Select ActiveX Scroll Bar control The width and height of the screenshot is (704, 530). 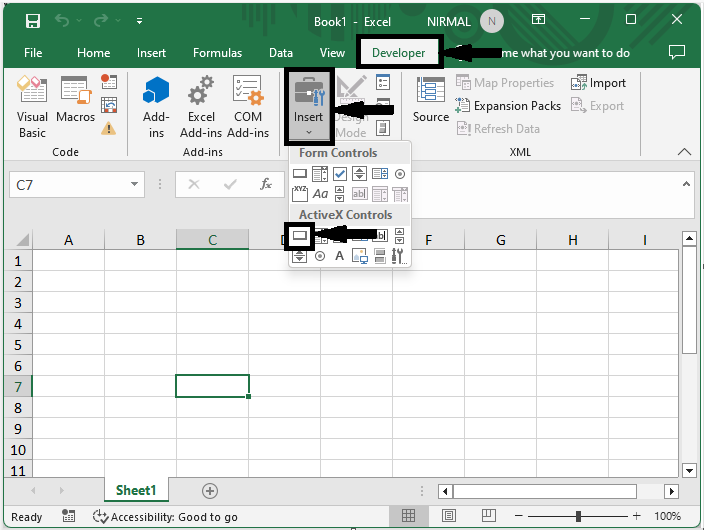pyautogui.click(x=399, y=235)
